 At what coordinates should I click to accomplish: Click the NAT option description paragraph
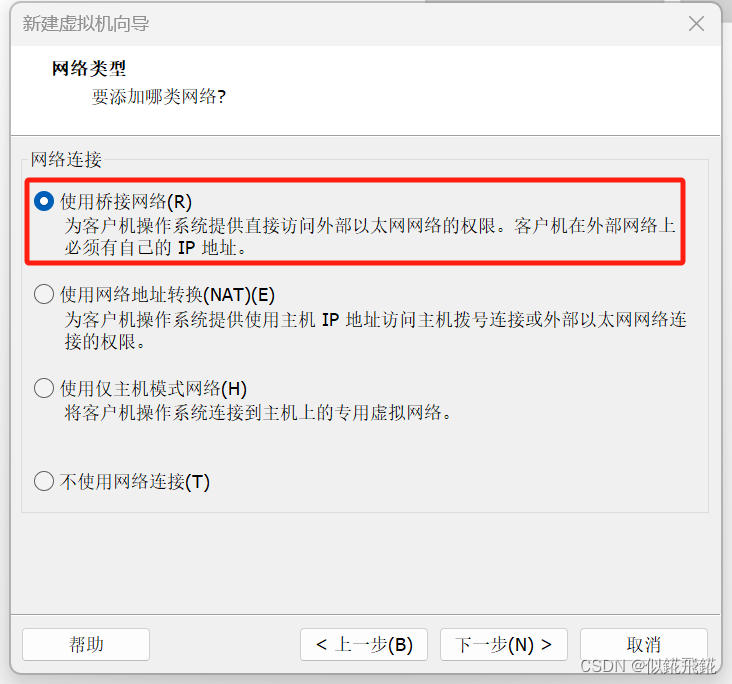click(x=375, y=331)
